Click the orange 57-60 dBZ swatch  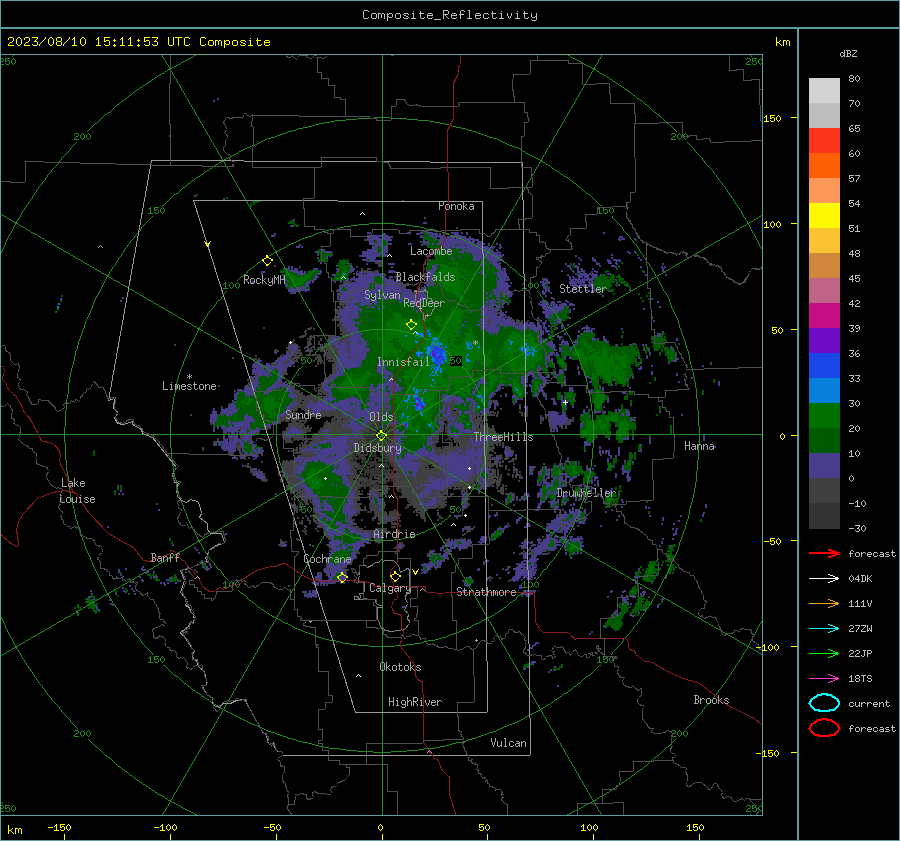[824, 166]
